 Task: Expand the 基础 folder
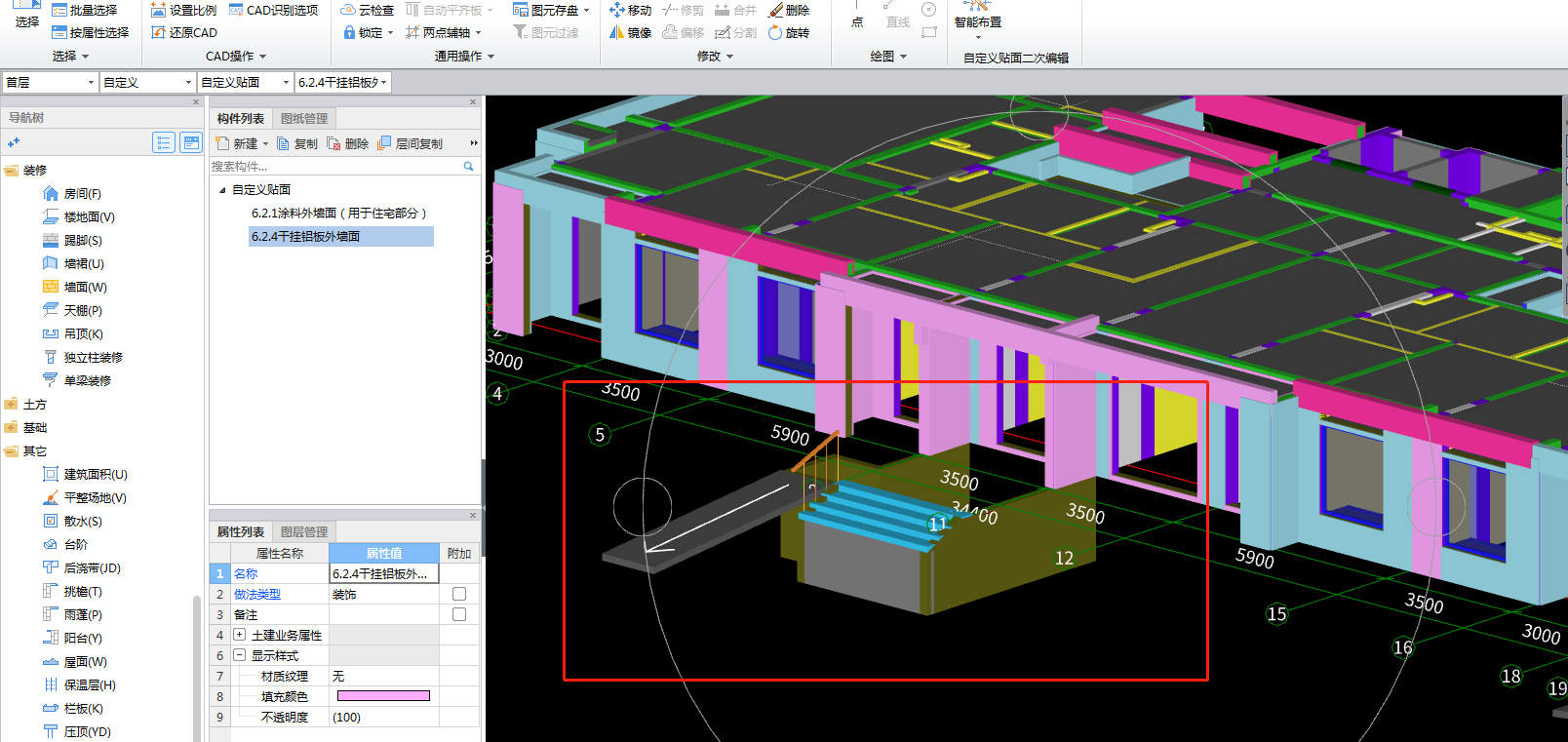pyautogui.click(x=12, y=428)
